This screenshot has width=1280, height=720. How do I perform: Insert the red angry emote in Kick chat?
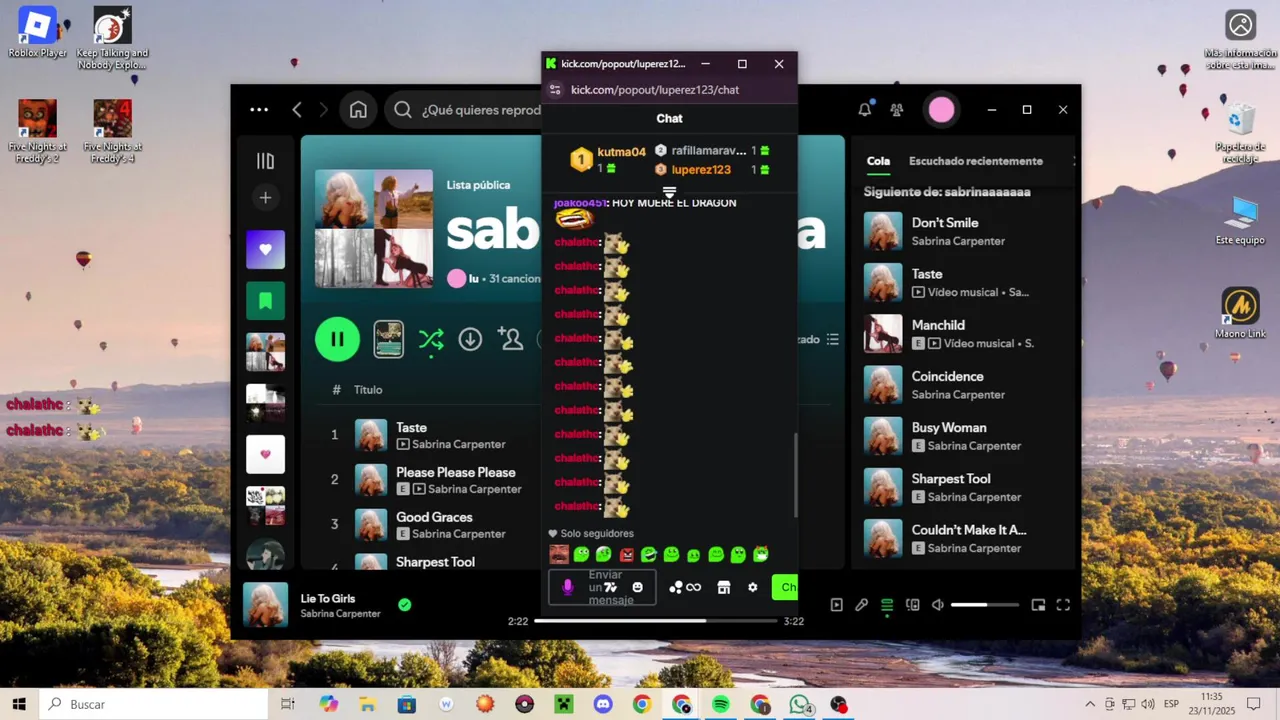tap(627, 554)
